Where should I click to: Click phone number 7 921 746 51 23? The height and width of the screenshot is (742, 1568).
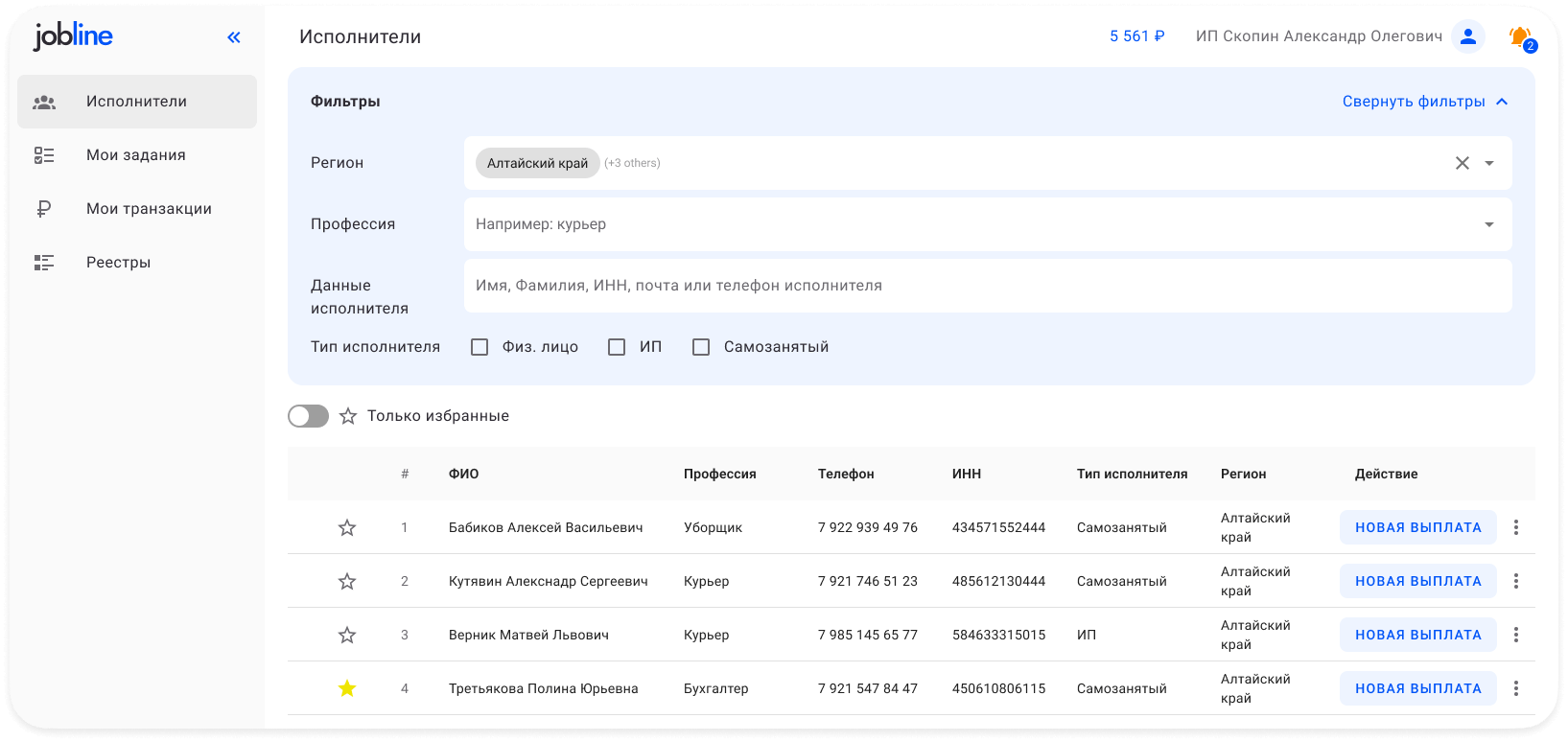868,581
